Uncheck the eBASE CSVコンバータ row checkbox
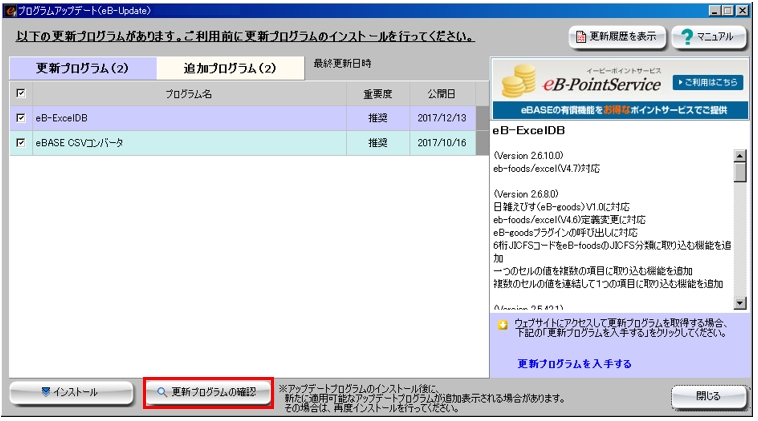Viewport: 758px width, 421px height. coord(21,143)
